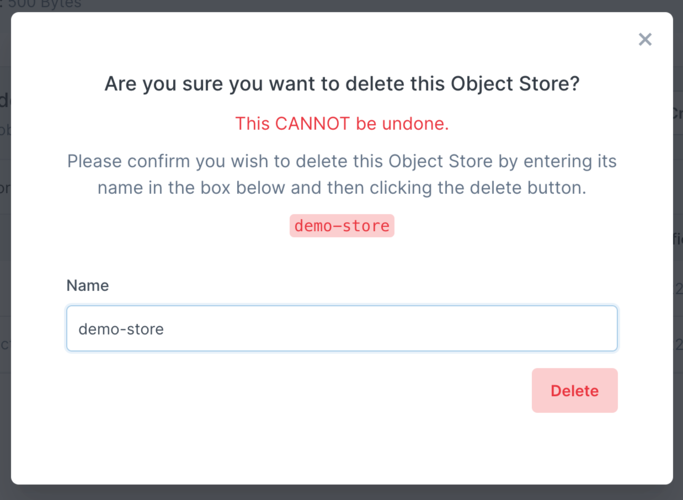Click the red demo-store code badge

pyautogui.click(x=342, y=226)
